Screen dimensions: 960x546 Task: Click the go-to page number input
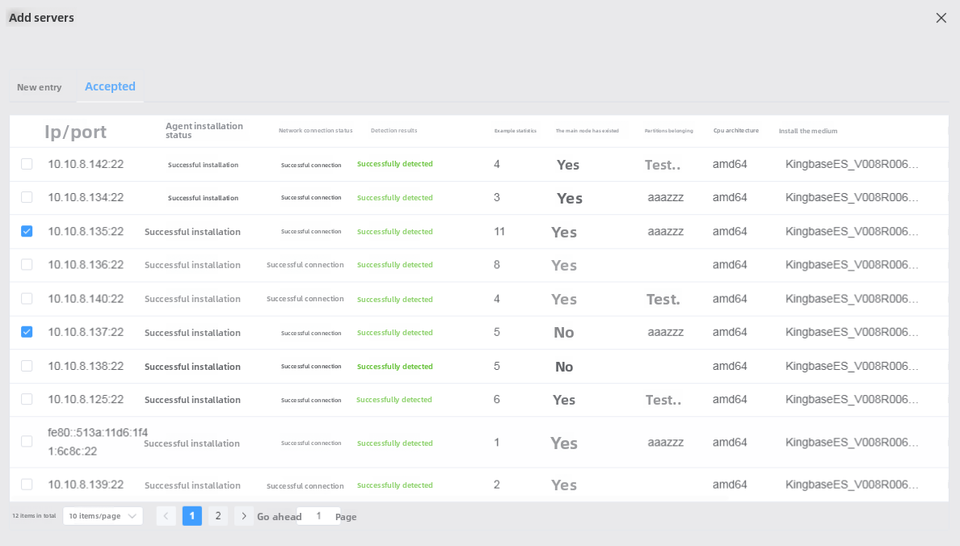pos(318,516)
